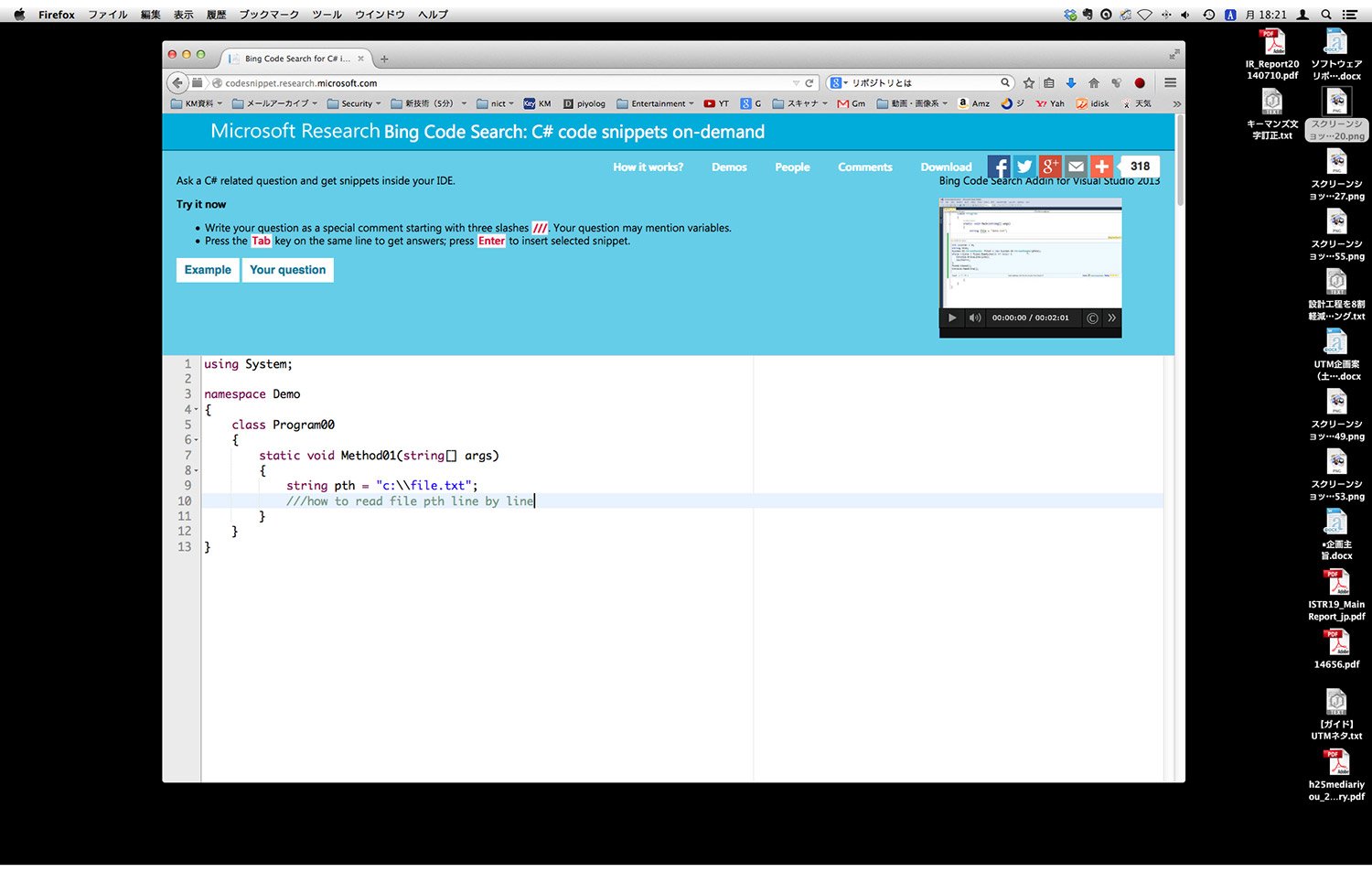Bookmark this page with the star icon
The width and height of the screenshot is (1372, 872).
pos(1029,83)
